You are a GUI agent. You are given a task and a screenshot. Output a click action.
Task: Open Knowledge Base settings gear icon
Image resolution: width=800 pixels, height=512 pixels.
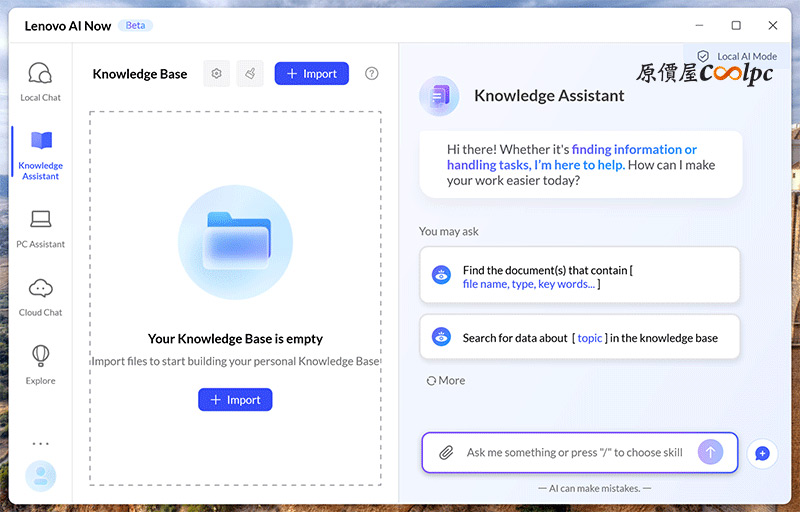(x=217, y=74)
